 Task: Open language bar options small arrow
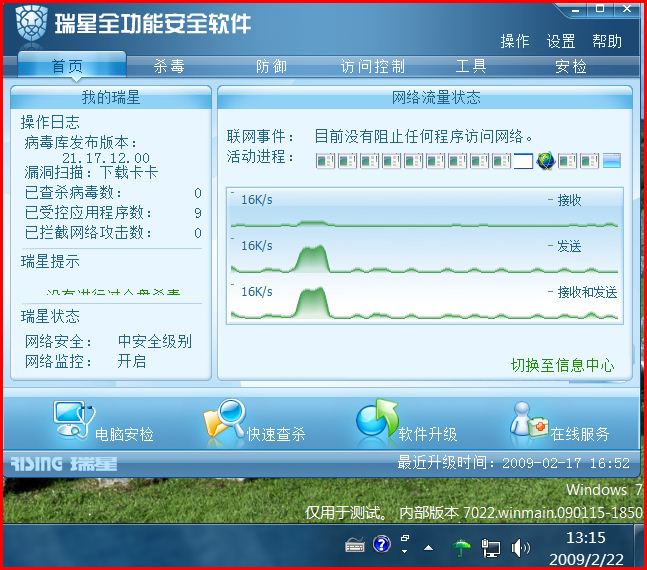(x=405, y=551)
